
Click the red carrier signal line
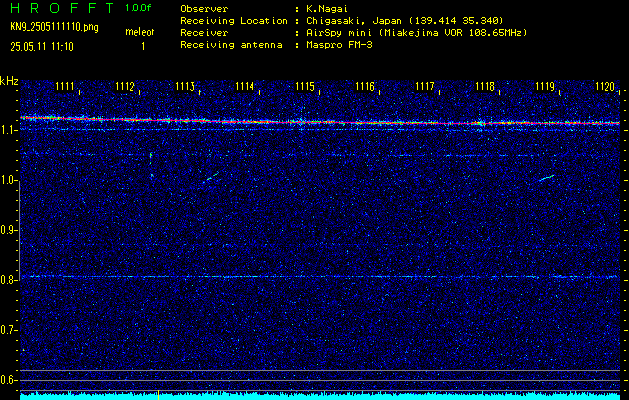[x=320, y=121]
